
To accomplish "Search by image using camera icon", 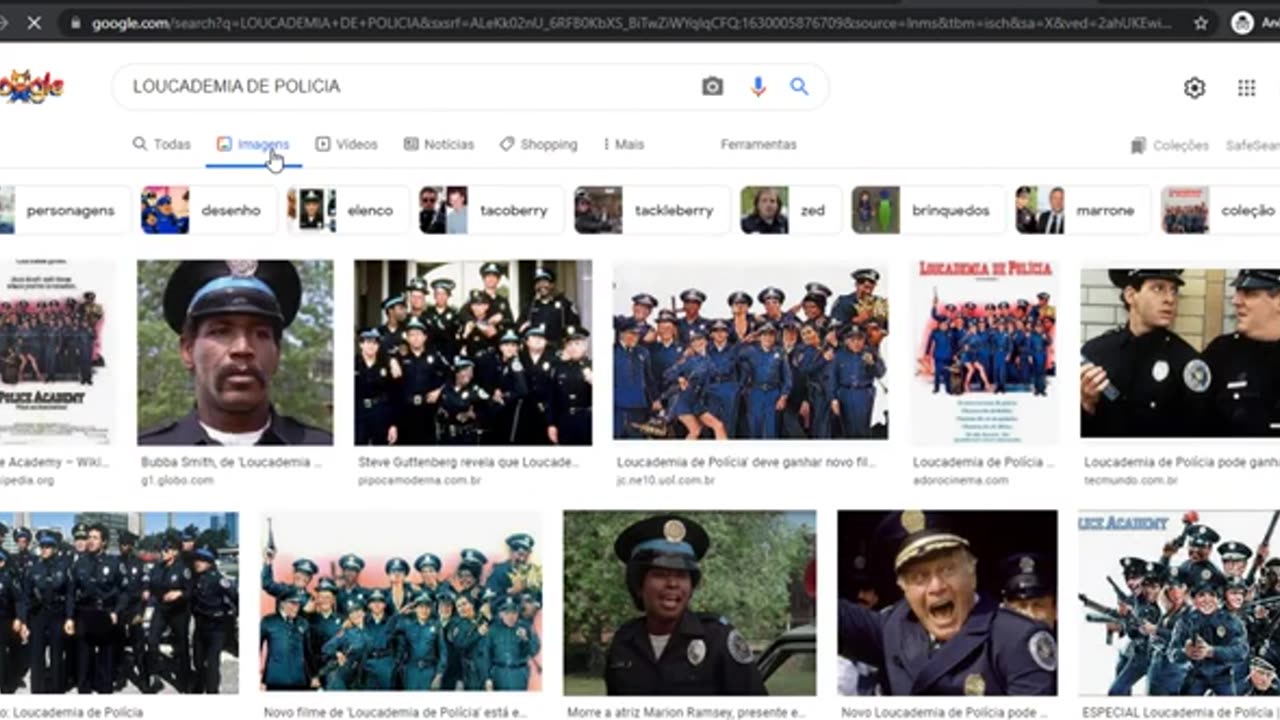I will (712, 87).
